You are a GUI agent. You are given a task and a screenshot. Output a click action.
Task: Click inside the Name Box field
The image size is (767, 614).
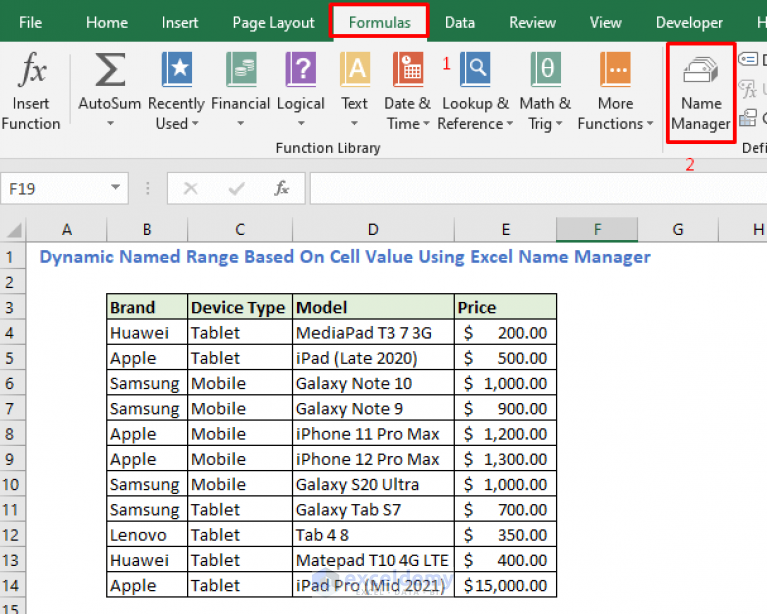54,188
